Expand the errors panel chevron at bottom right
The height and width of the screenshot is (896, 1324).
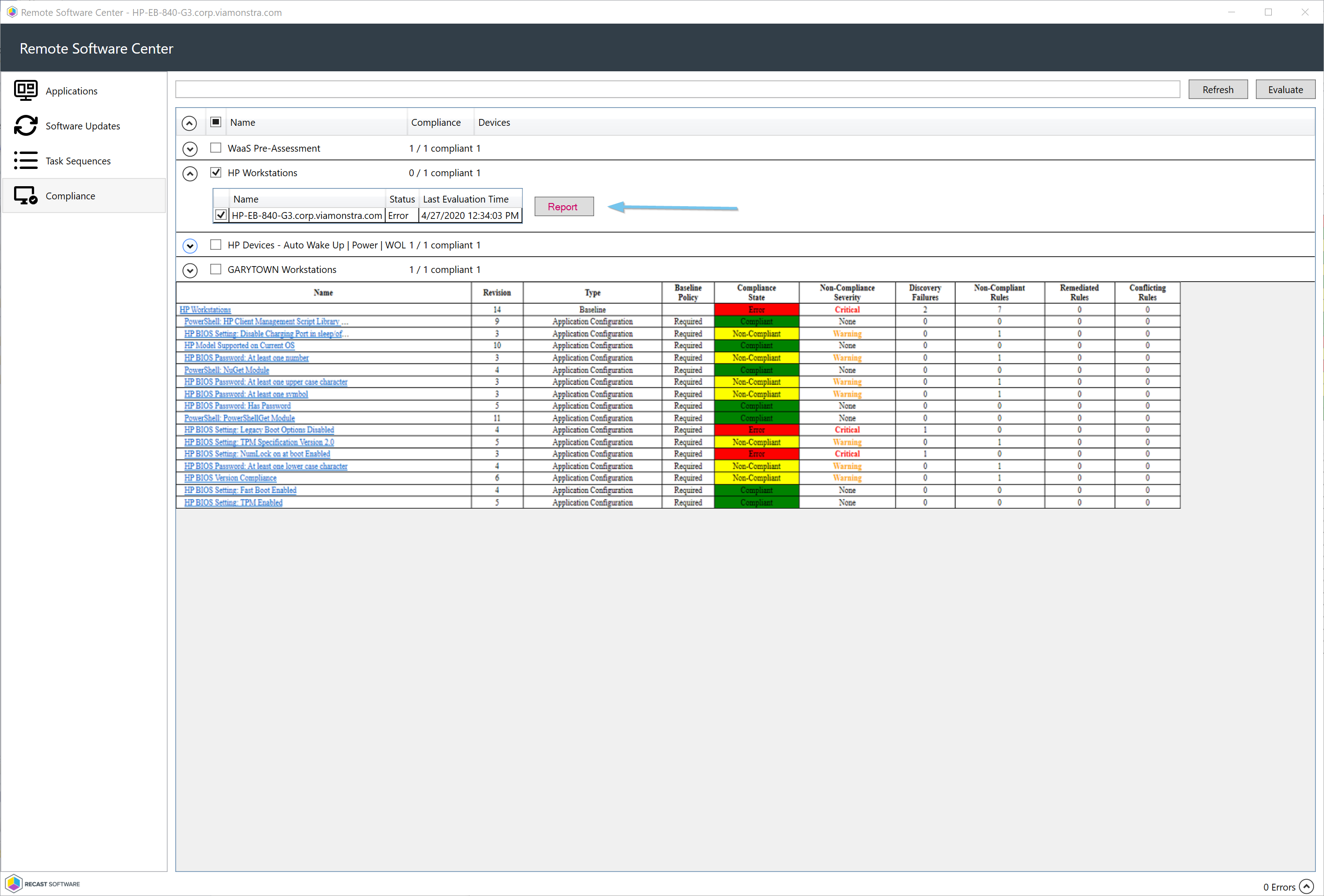point(1306,886)
